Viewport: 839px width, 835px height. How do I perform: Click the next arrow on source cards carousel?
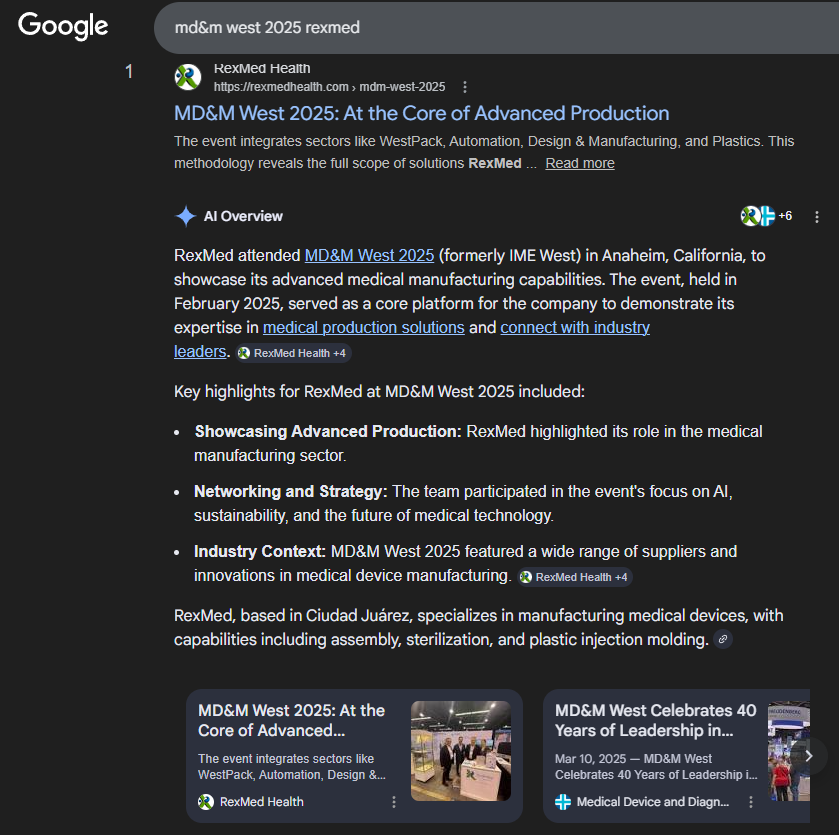click(x=809, y=756)
